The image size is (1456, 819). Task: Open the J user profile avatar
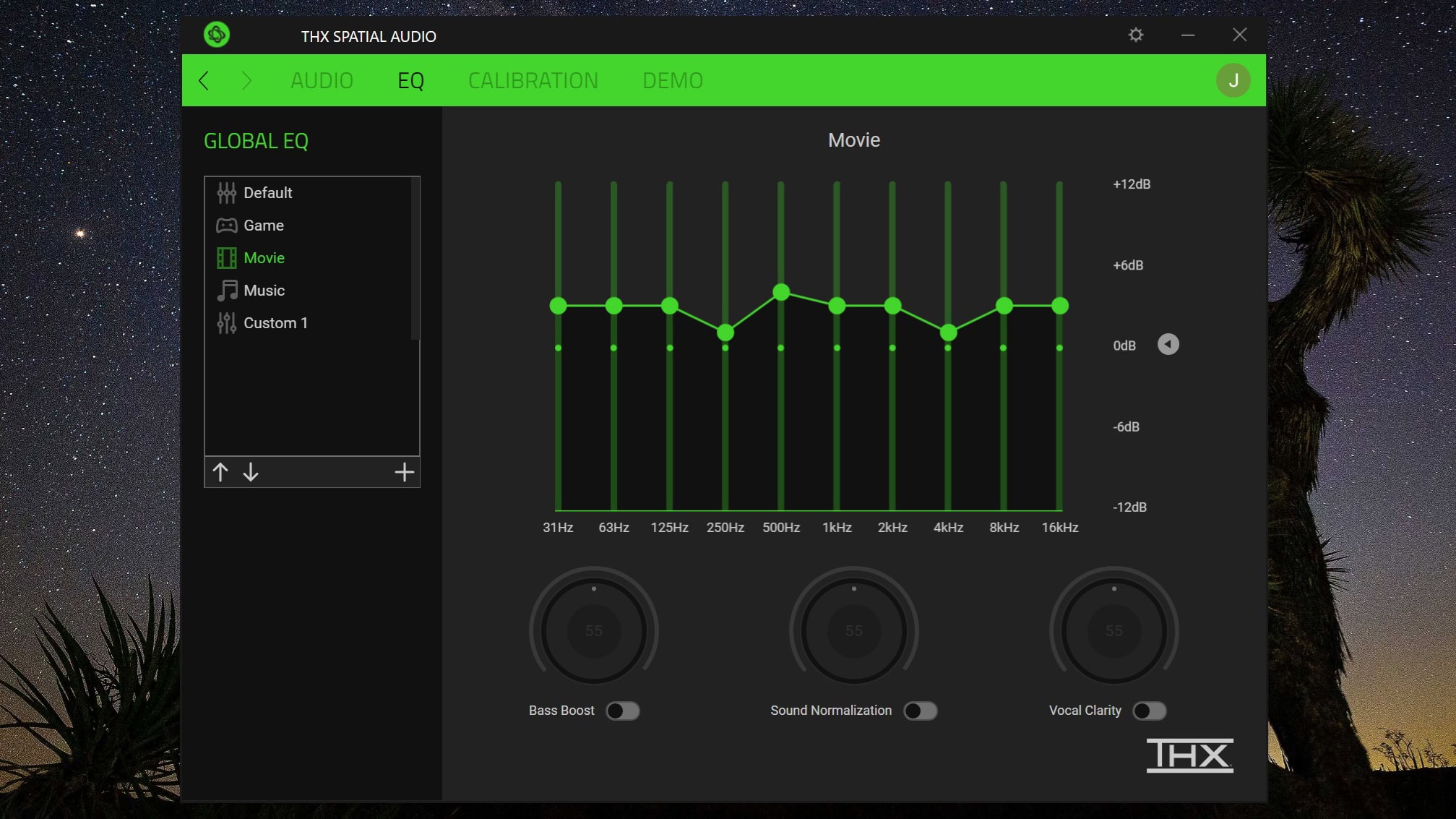[1233, 80]
